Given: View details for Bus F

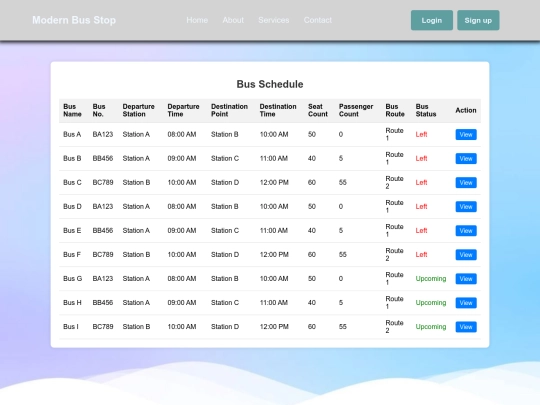Looking at the screenshot, I should (x=466, y=255).
